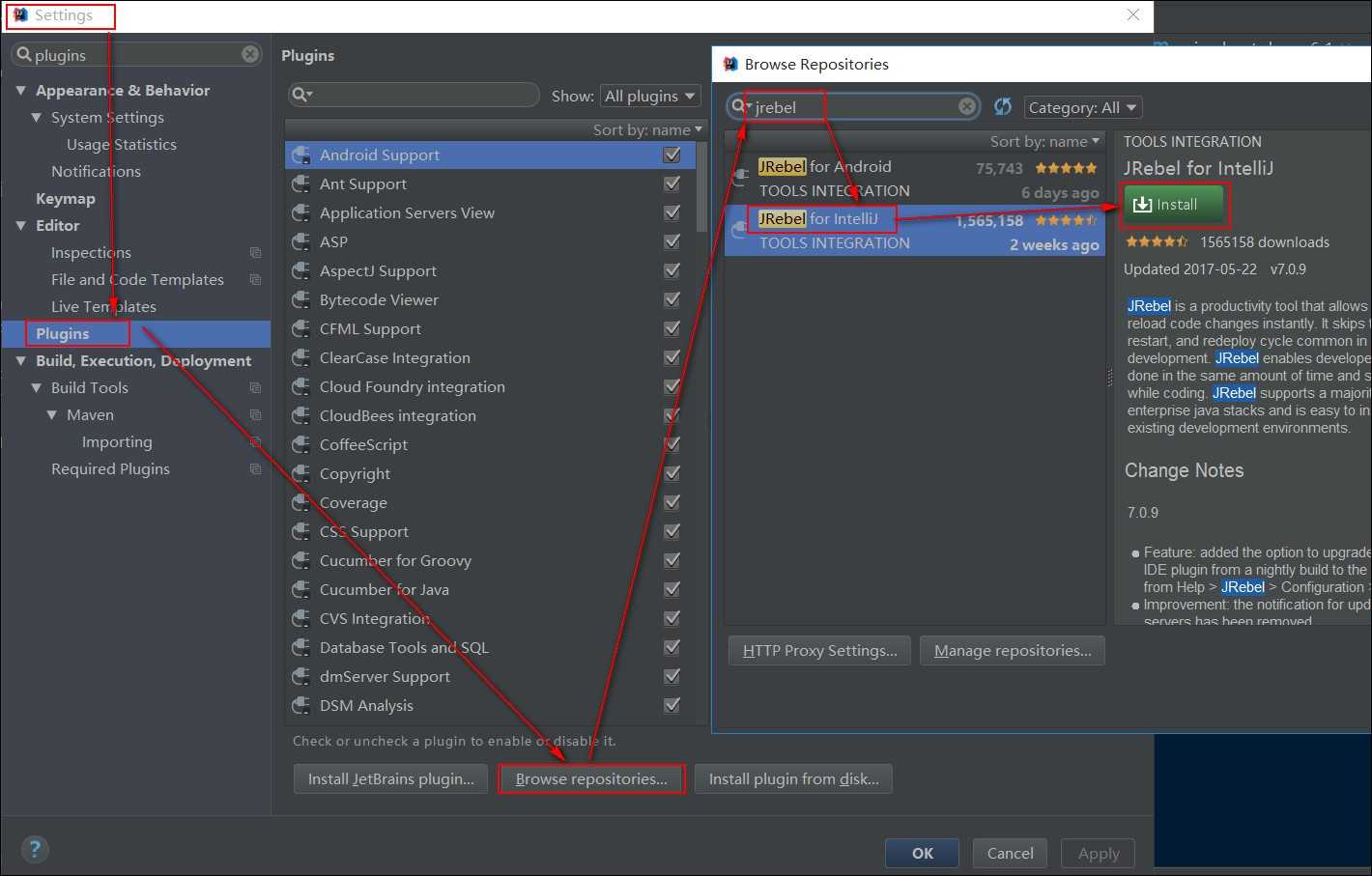Click plugin icon next to Android Support
The height and width of the screenshot is (876, 1372).
(301, 155)
